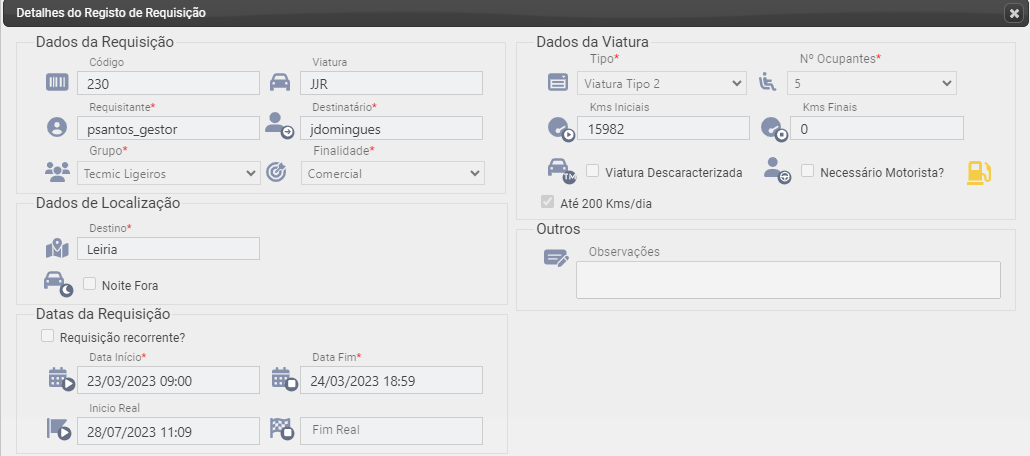The height and width of the screenshot is (456, 1030).
Task: Click the map pin icon beside Destino
Action: [57, 249]
